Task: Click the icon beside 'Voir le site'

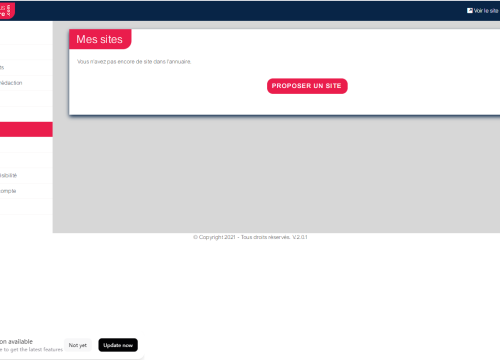Action: point(470,11)
